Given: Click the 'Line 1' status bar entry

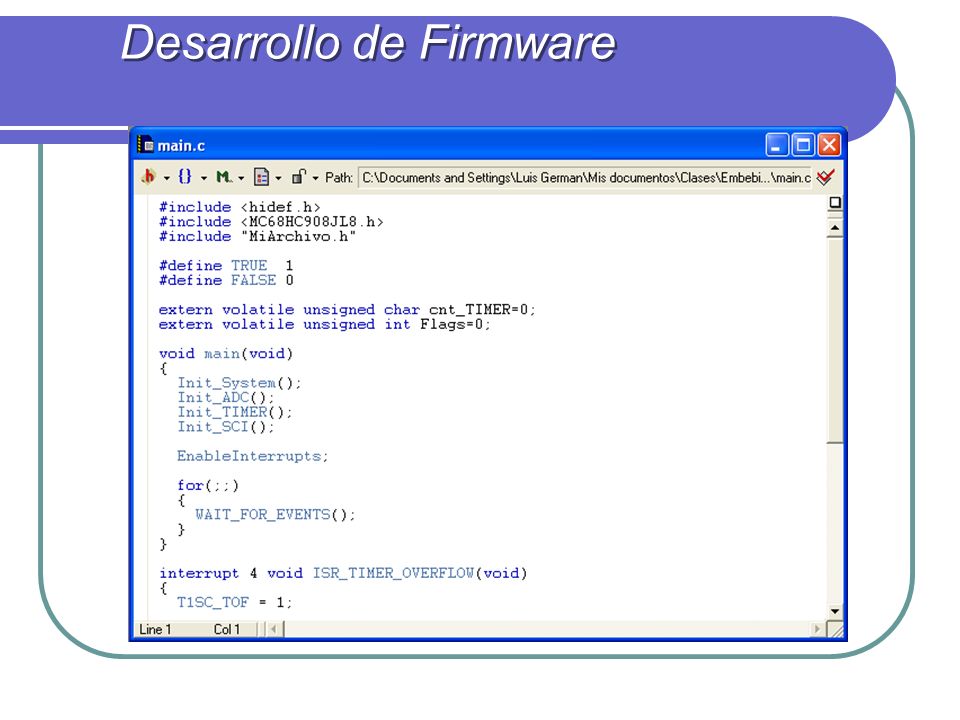Looking at the screenshot, I should point(155,629).
